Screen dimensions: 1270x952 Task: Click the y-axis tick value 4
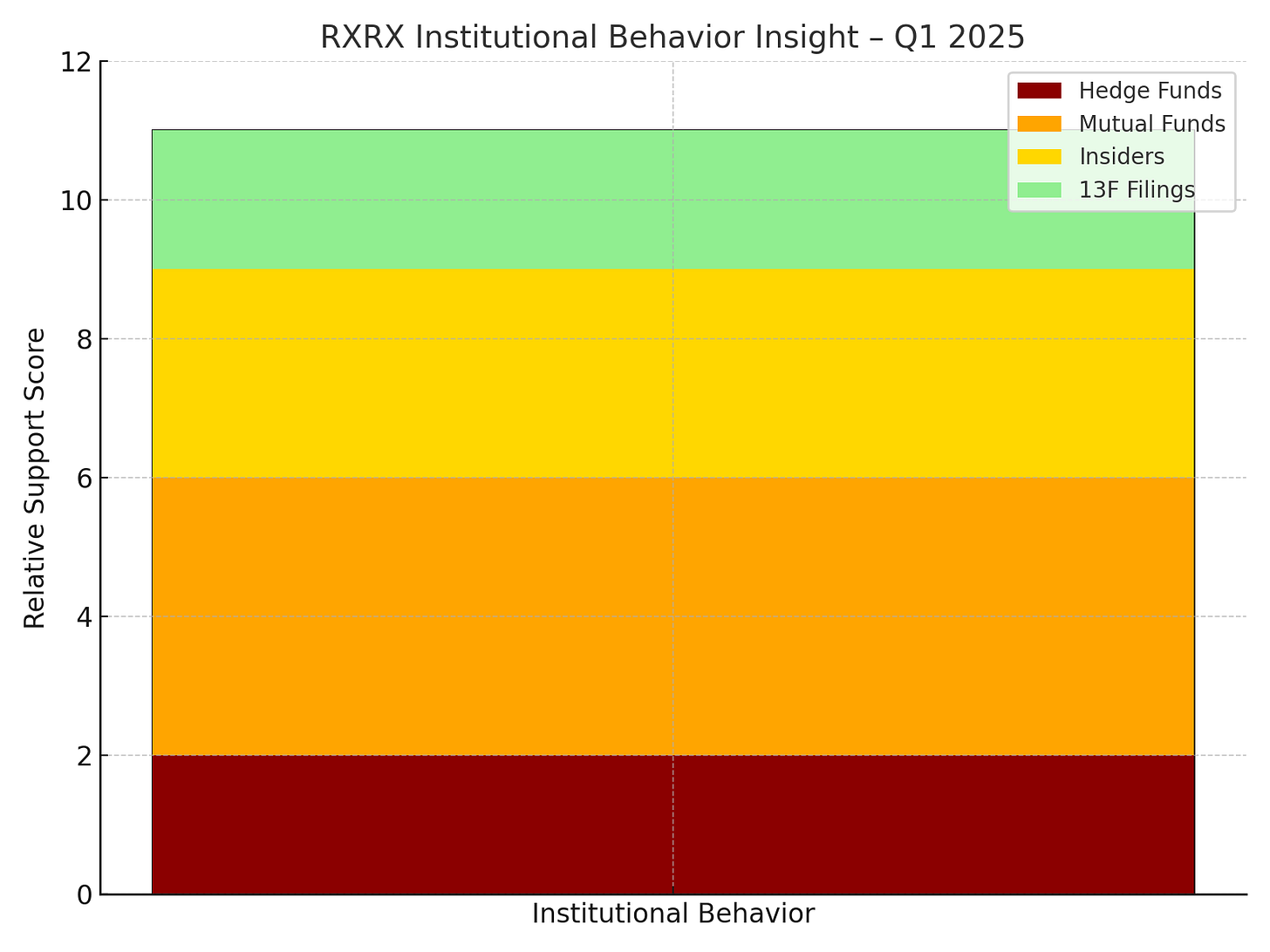pos(84,616)
